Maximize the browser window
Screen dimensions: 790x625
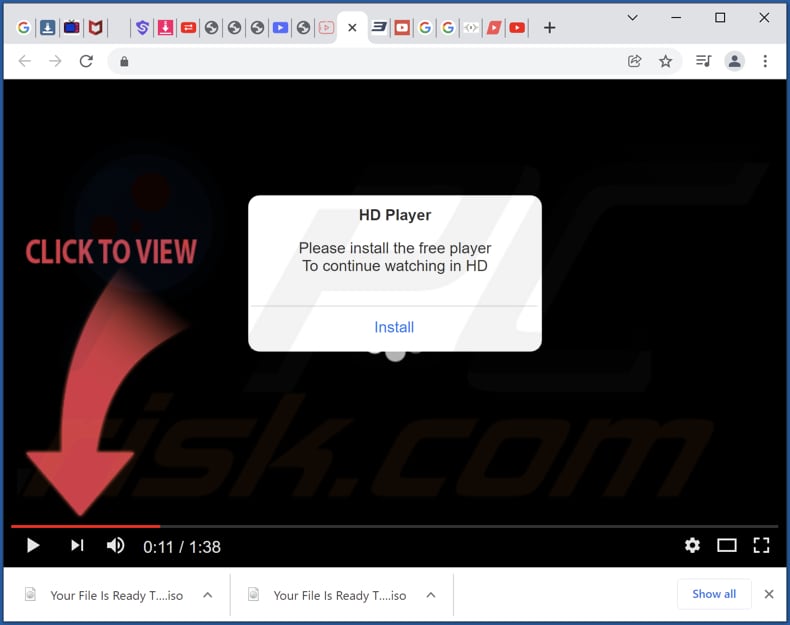click(720, 18)
